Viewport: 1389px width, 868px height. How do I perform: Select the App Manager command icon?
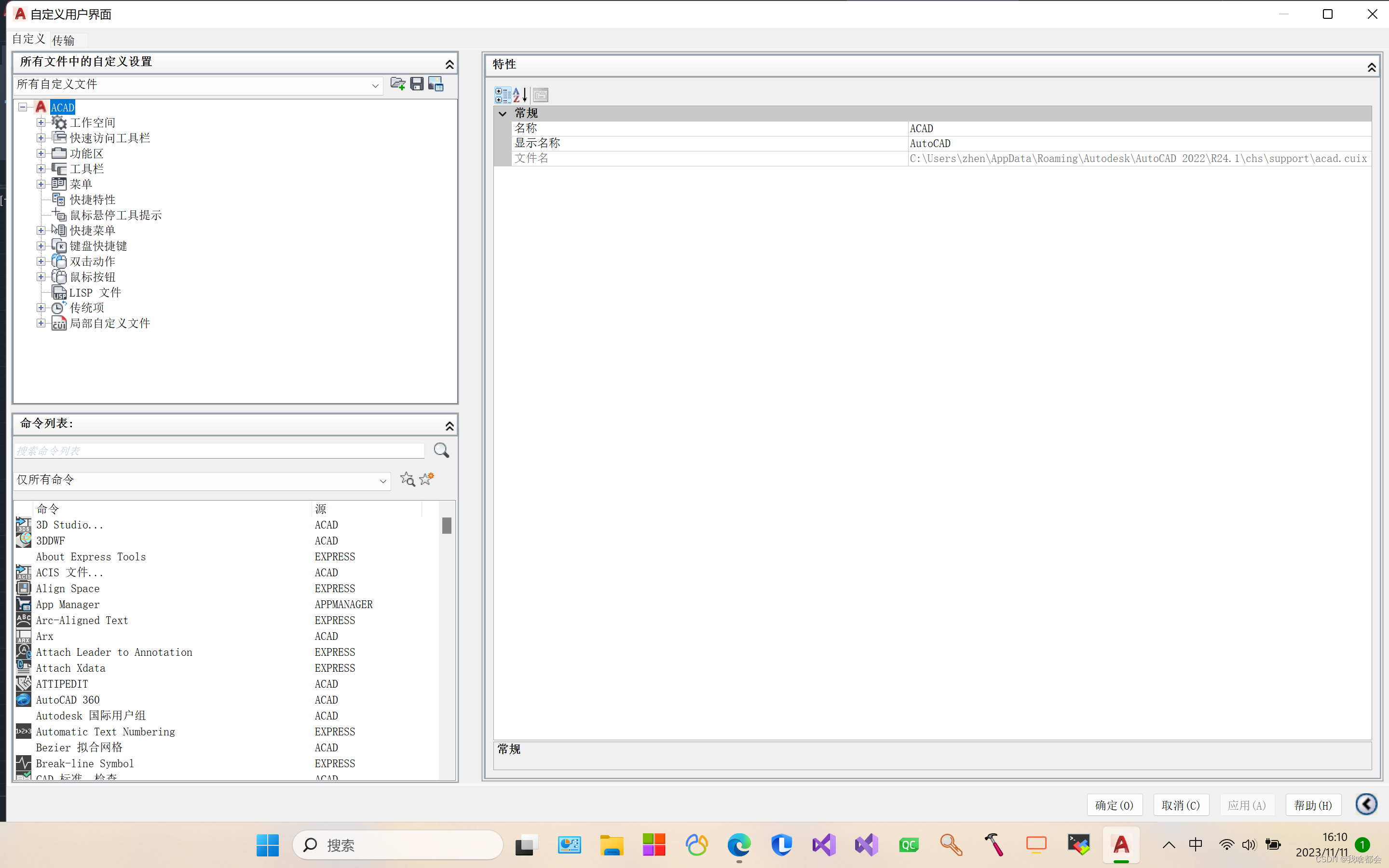(x=24, y=604)
